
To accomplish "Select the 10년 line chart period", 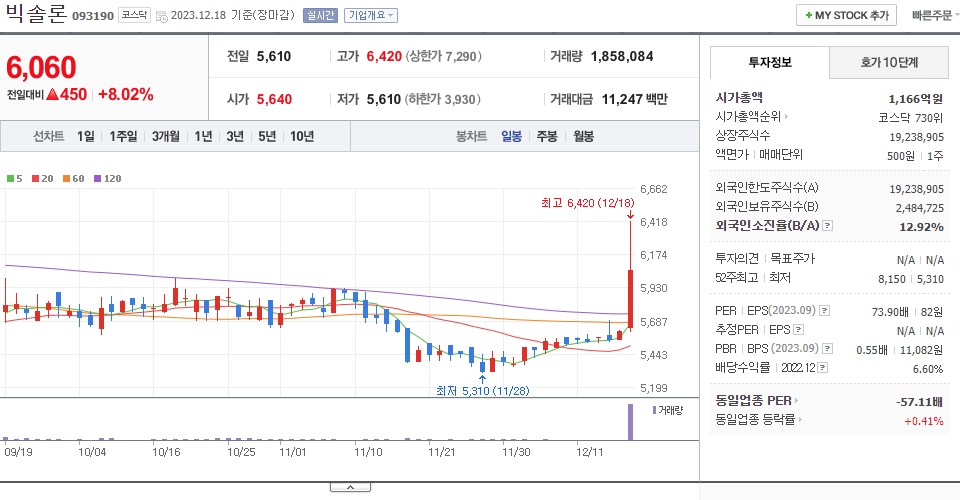I will click(x=302, y=136).
